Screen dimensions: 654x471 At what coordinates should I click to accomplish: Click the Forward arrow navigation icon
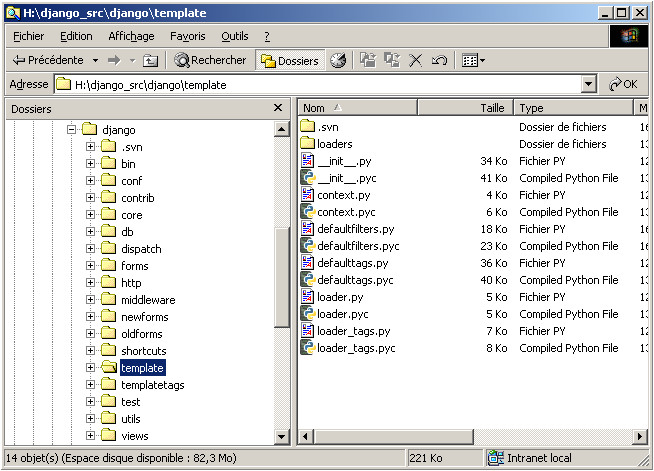[x=114, y=61]
